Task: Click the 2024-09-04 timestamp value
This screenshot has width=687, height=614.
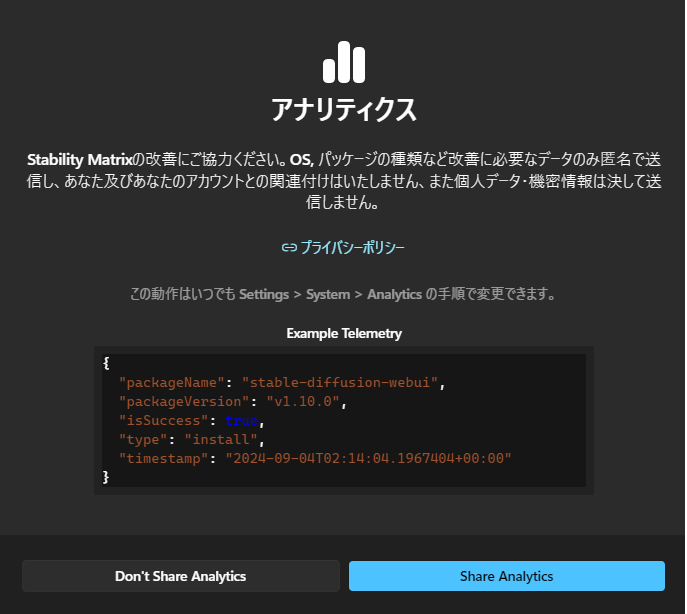Action: 367,458
